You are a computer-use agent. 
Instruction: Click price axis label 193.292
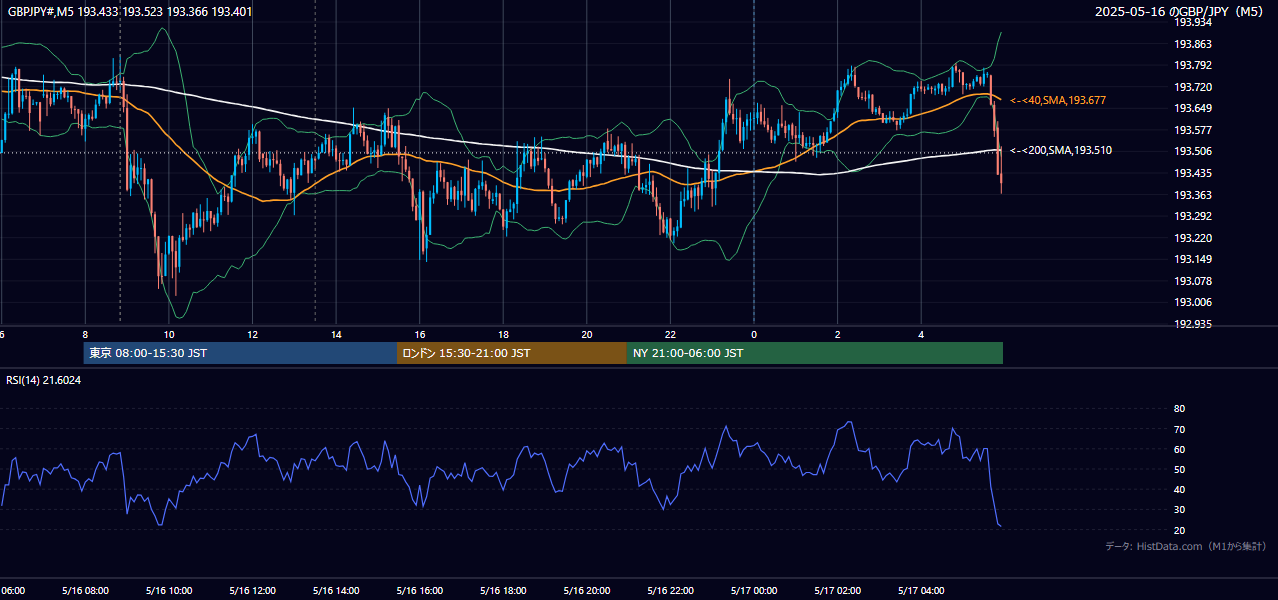(x=1193, y=216)
